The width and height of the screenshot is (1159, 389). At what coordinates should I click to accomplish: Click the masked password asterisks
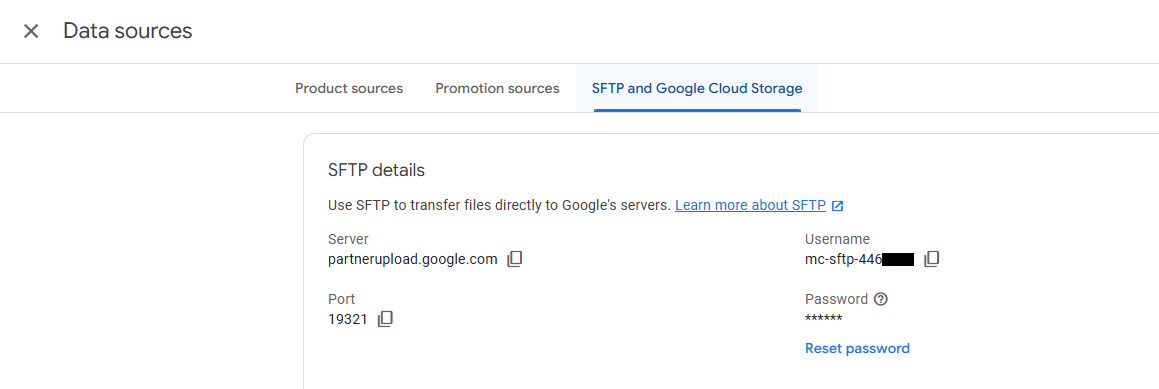(823, 319)
